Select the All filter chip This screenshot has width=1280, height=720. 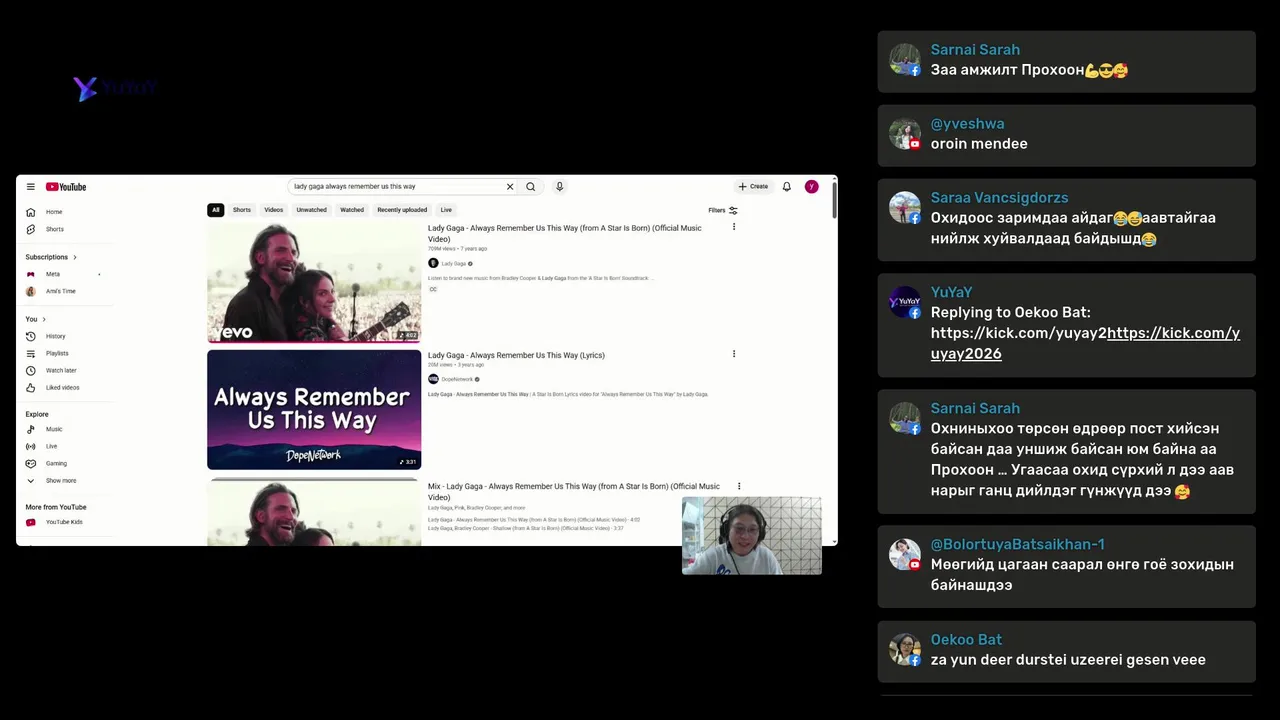215,210
